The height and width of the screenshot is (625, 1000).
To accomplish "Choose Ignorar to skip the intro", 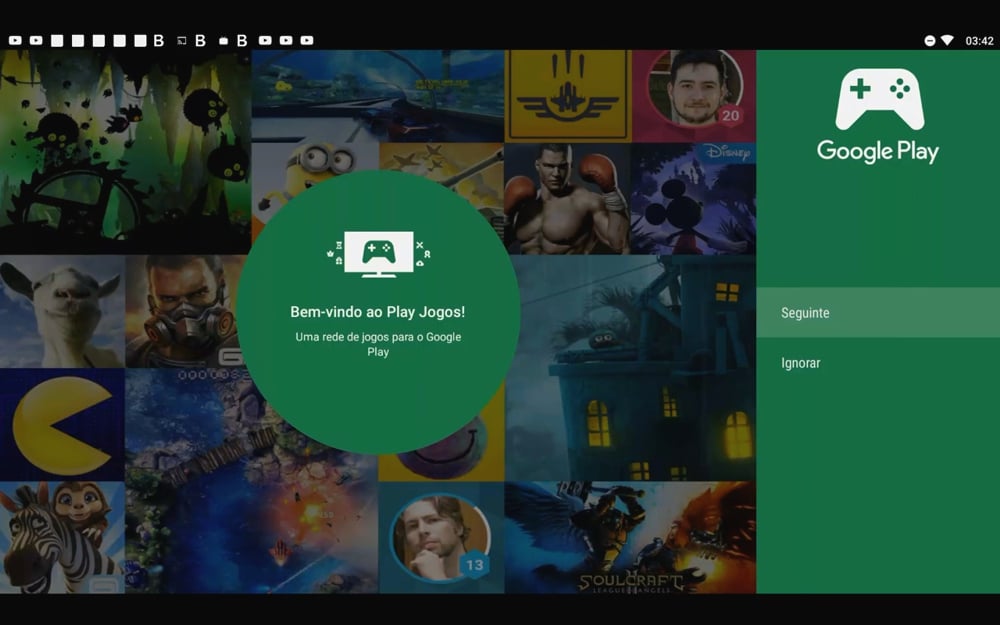I will pos(878,363).
